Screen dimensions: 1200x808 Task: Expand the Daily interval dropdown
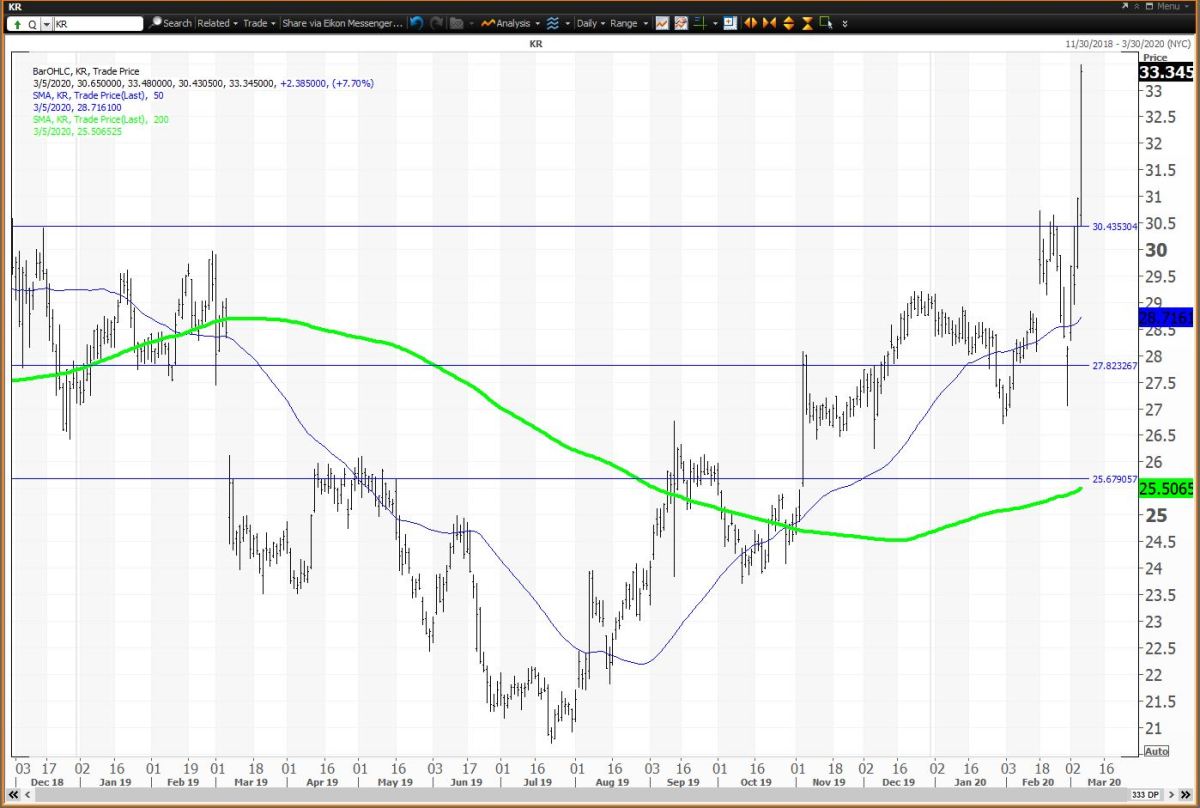pos(591,23)
